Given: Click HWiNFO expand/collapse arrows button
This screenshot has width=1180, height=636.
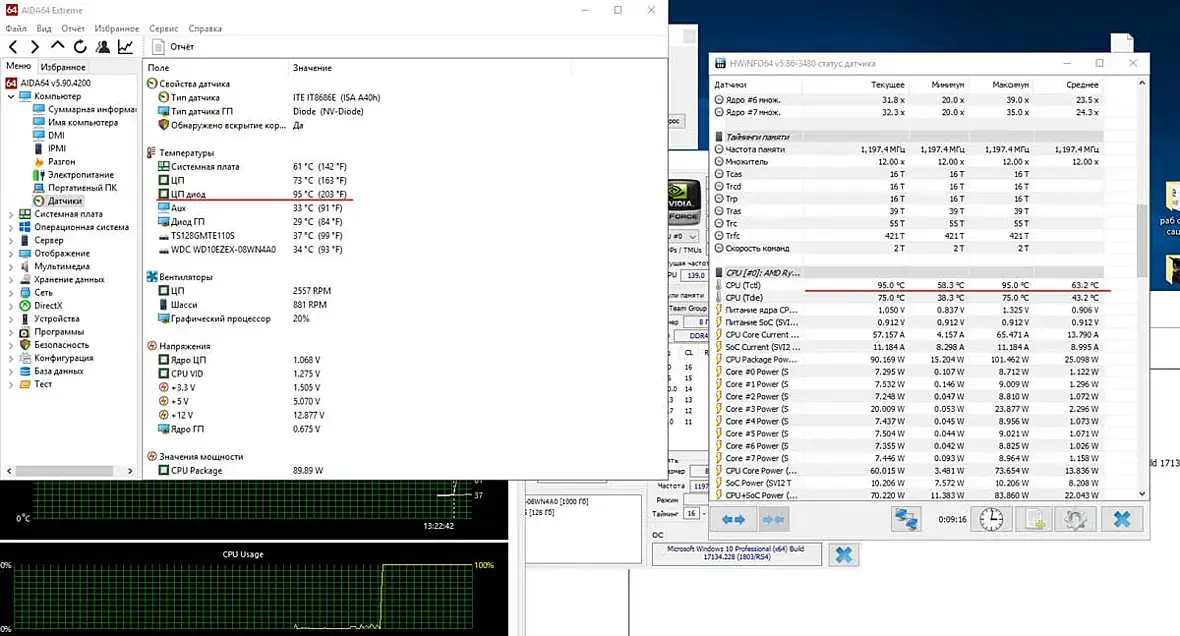Looking at the screenshot, I should click(733, 519).
